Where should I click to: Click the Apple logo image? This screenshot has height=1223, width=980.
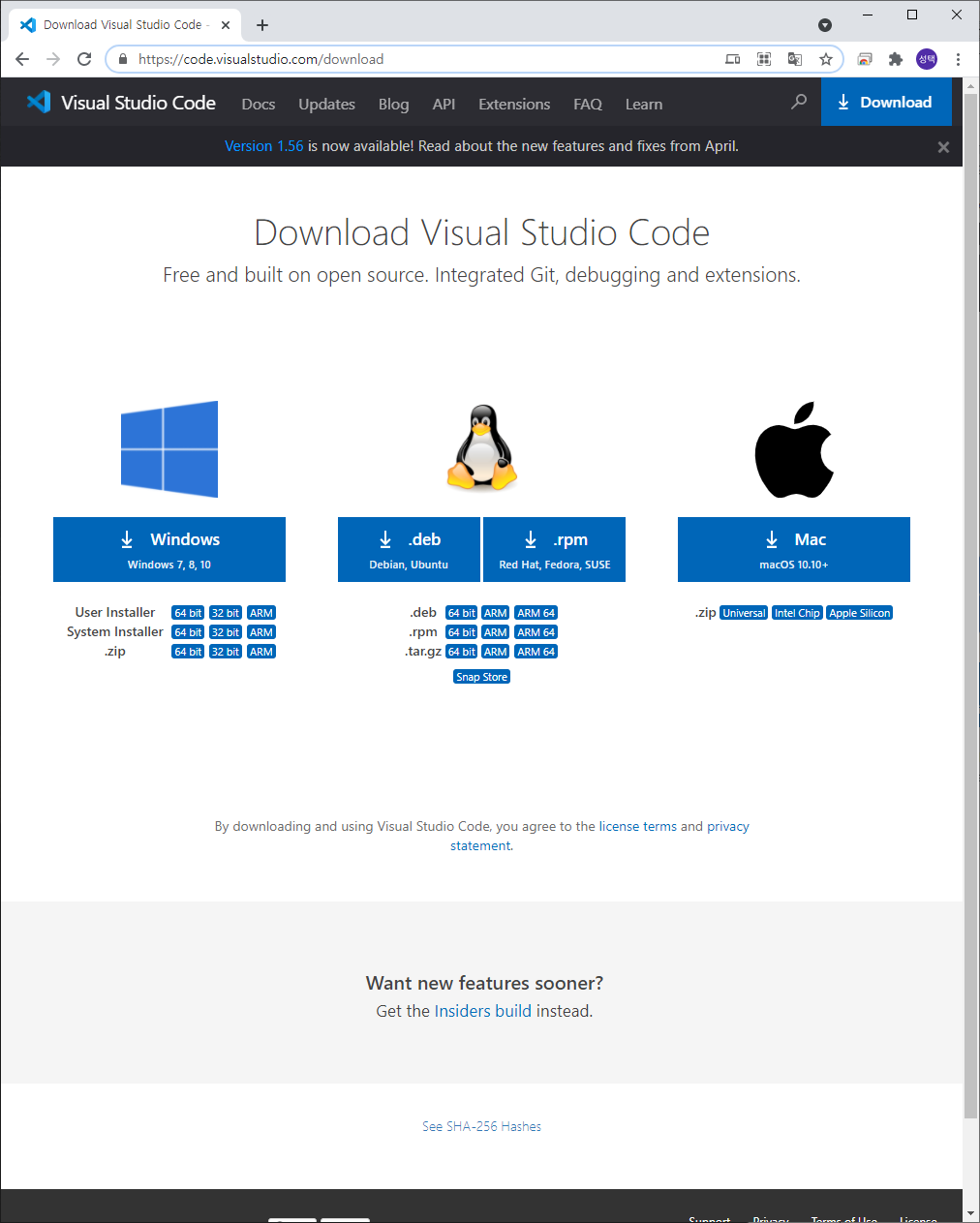794,449
